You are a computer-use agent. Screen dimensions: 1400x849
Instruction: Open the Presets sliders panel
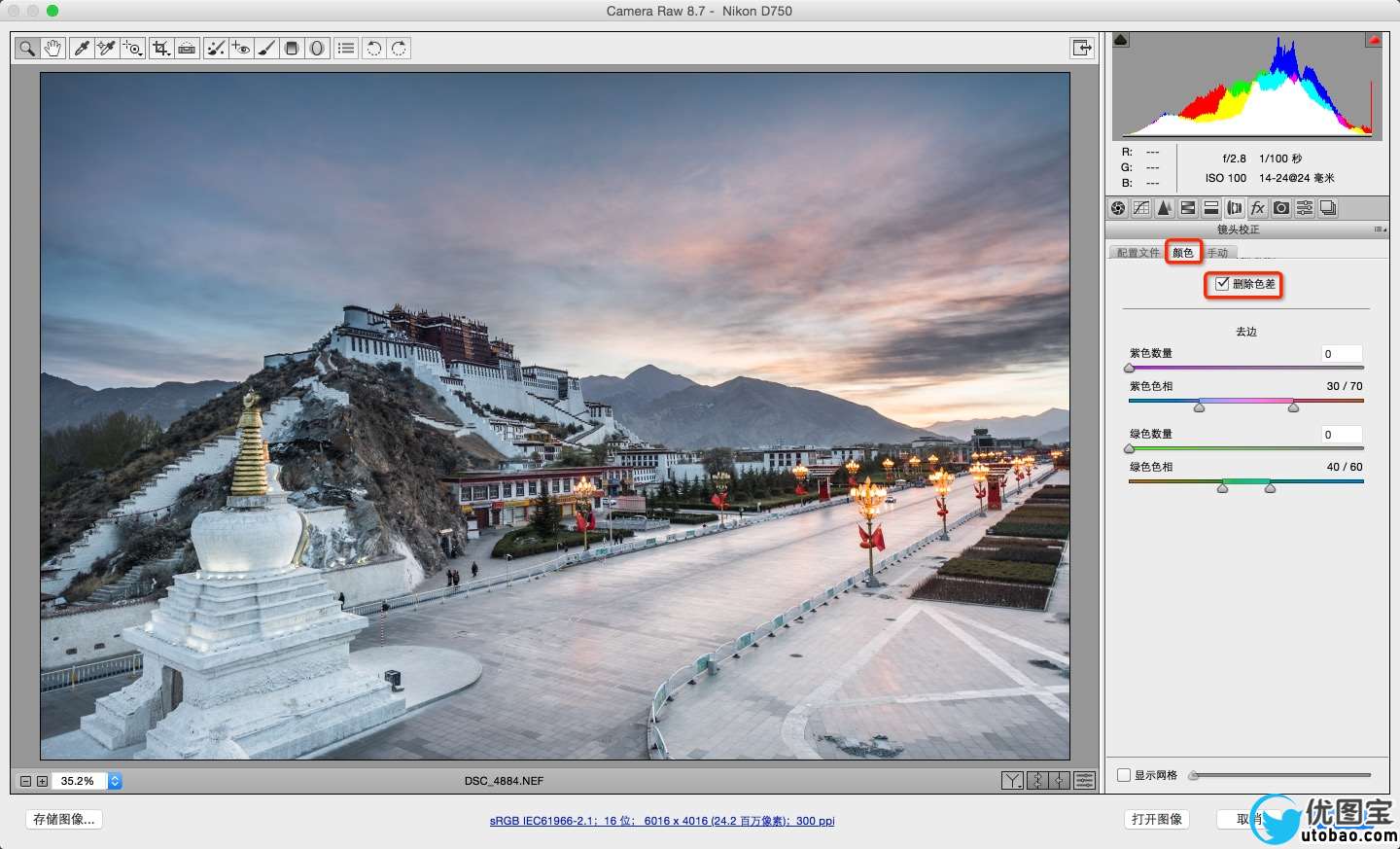pyautogui.click(x=1305, y=208)
